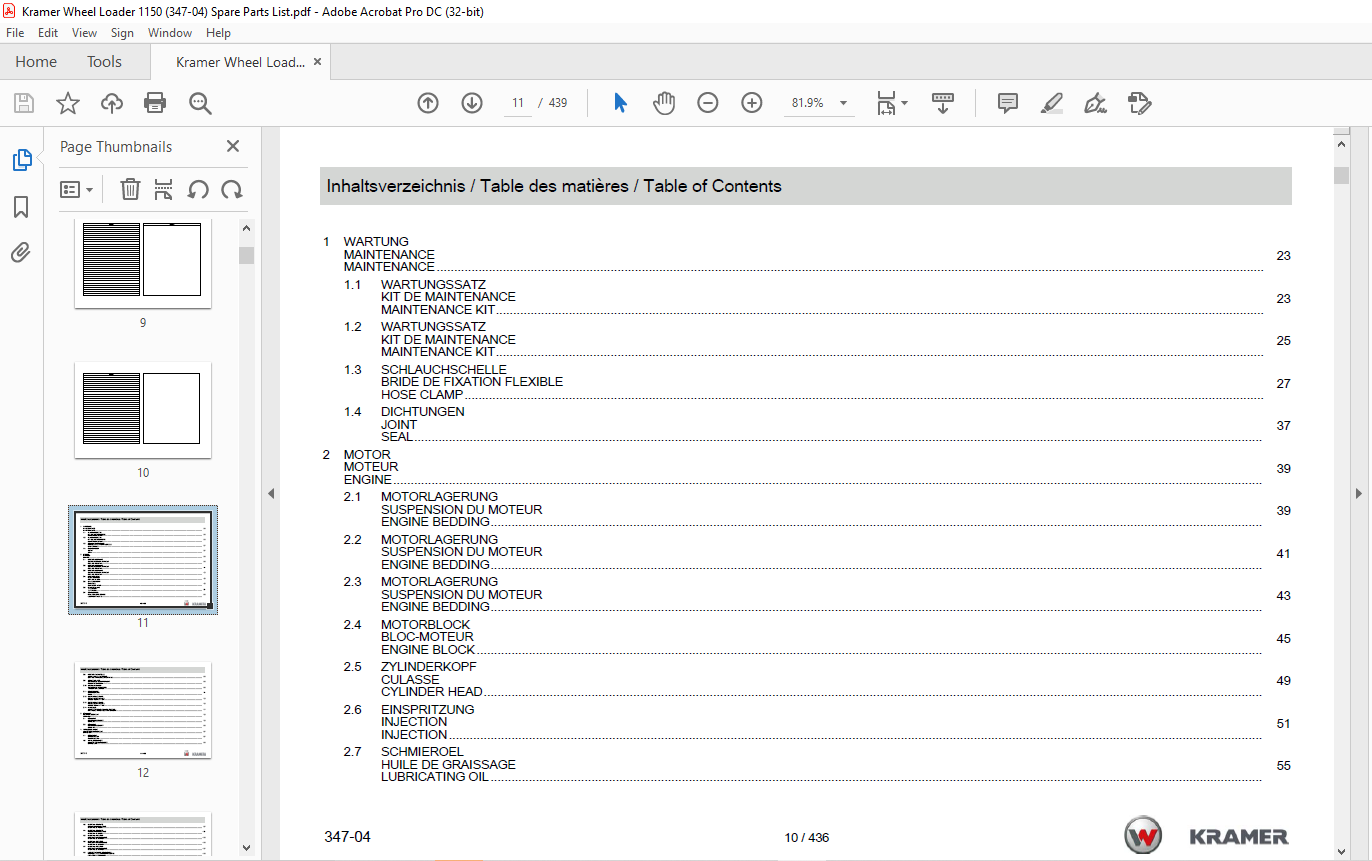Image resolution: width=1372 pixels, height=861 pixels.
Task: Open the Find text magnifier tool
Action: tap(200, 103)
